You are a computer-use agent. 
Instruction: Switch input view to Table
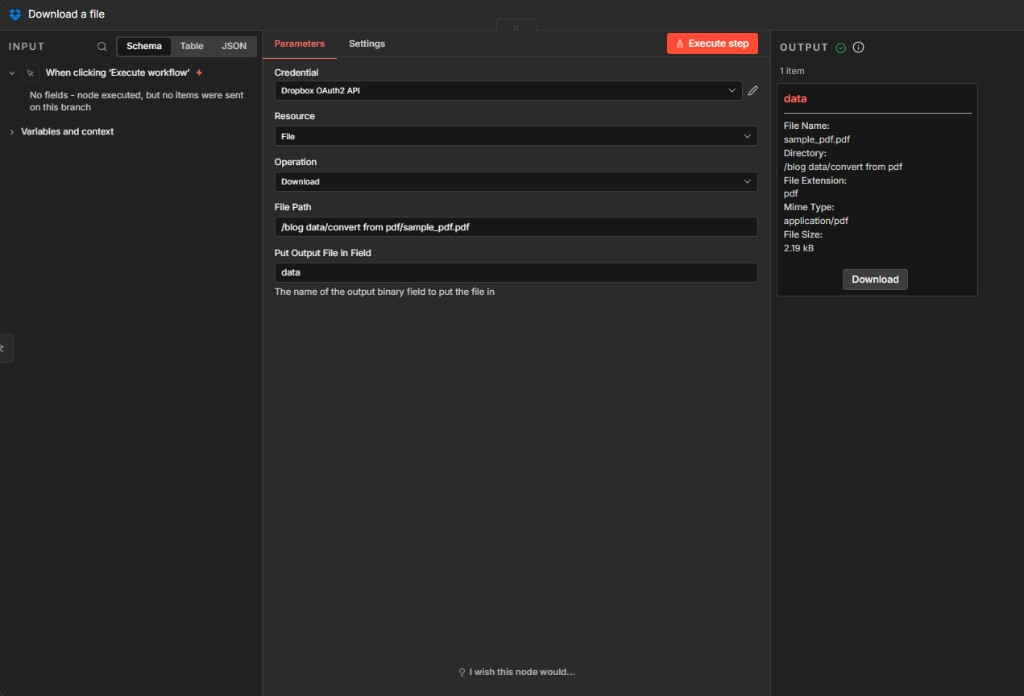pyautogui.click(x=191, y=46)
